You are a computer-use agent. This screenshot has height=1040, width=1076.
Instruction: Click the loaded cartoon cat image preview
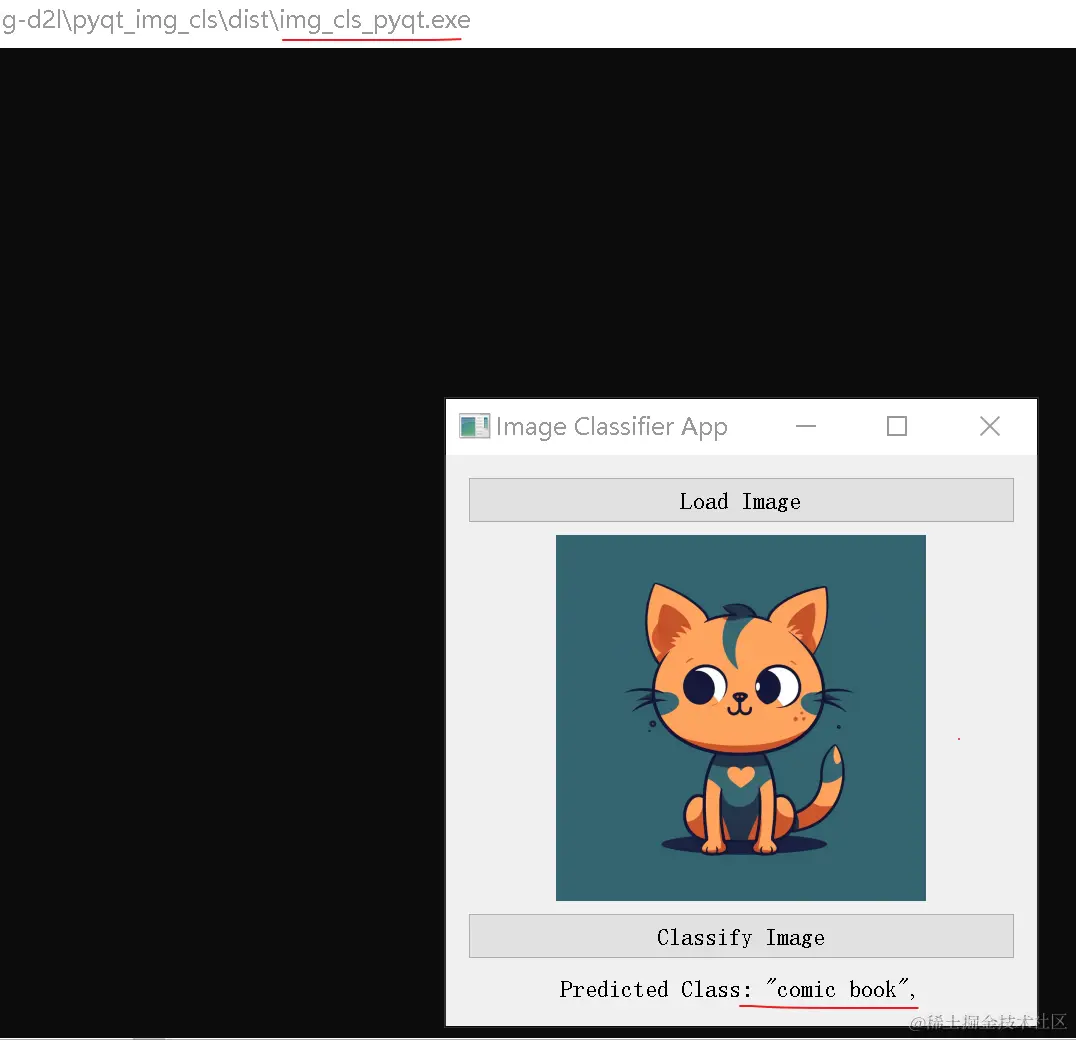point(740,718)
